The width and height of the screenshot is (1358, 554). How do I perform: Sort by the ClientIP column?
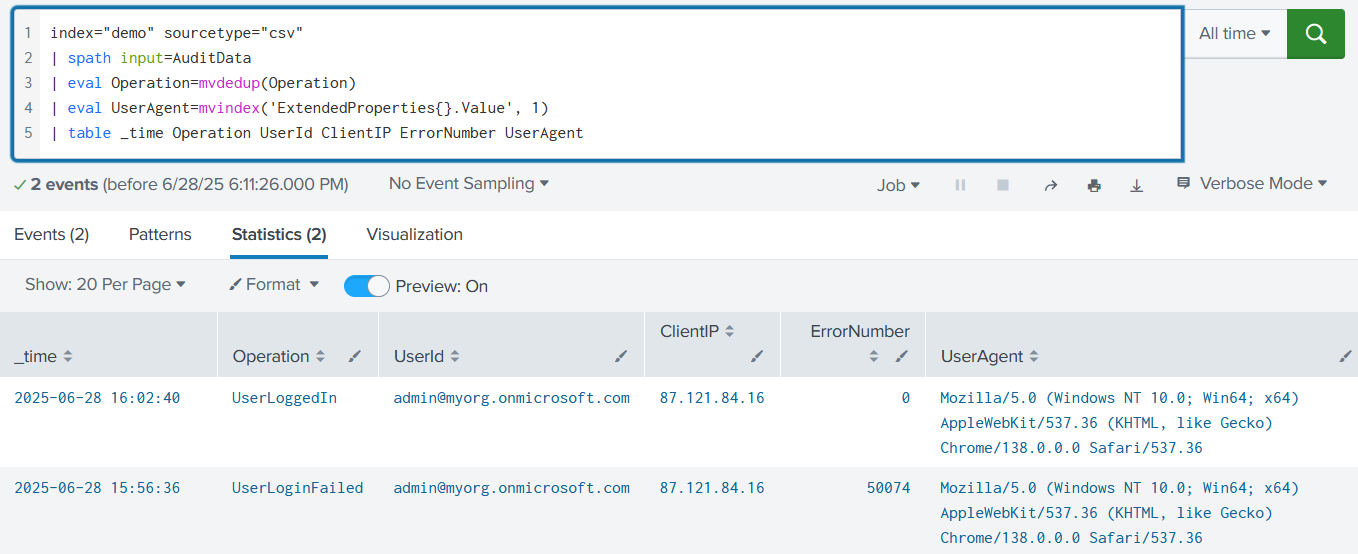(x=697, y=332)
